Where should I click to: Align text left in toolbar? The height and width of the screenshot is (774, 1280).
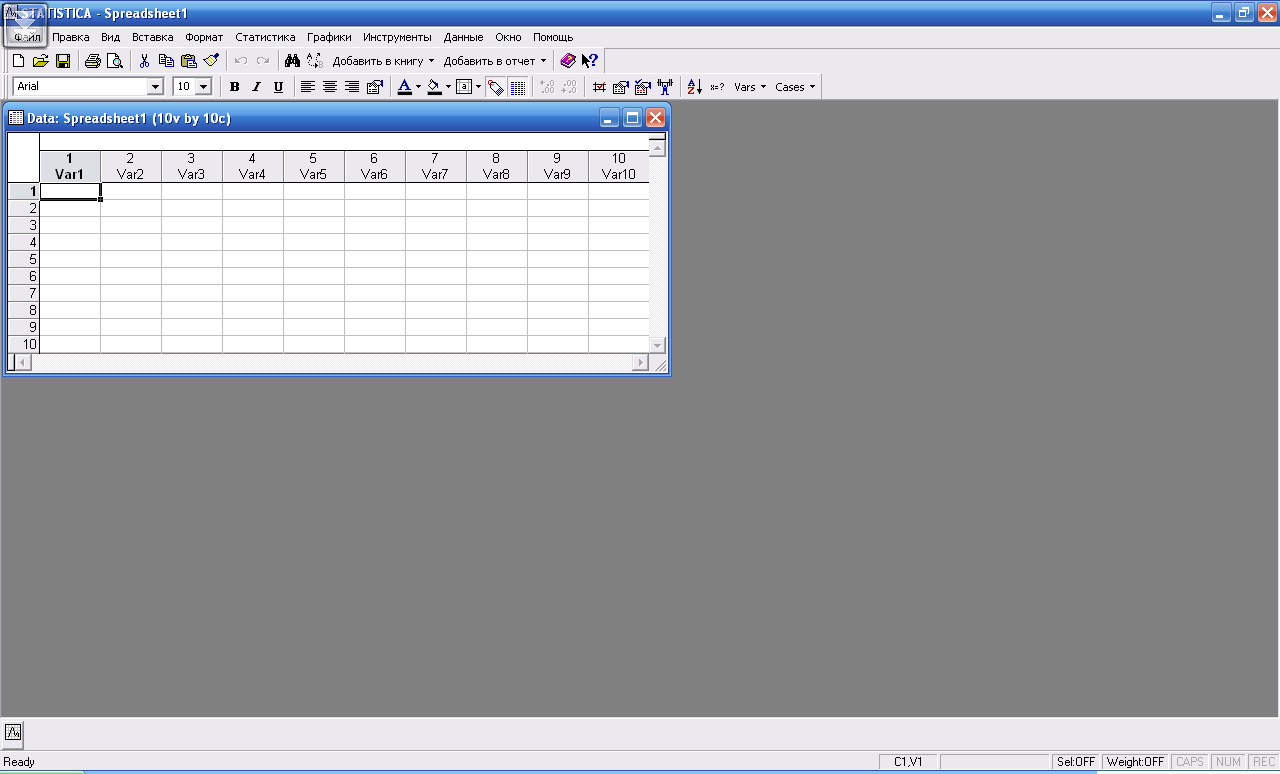(x=308, y=87)
